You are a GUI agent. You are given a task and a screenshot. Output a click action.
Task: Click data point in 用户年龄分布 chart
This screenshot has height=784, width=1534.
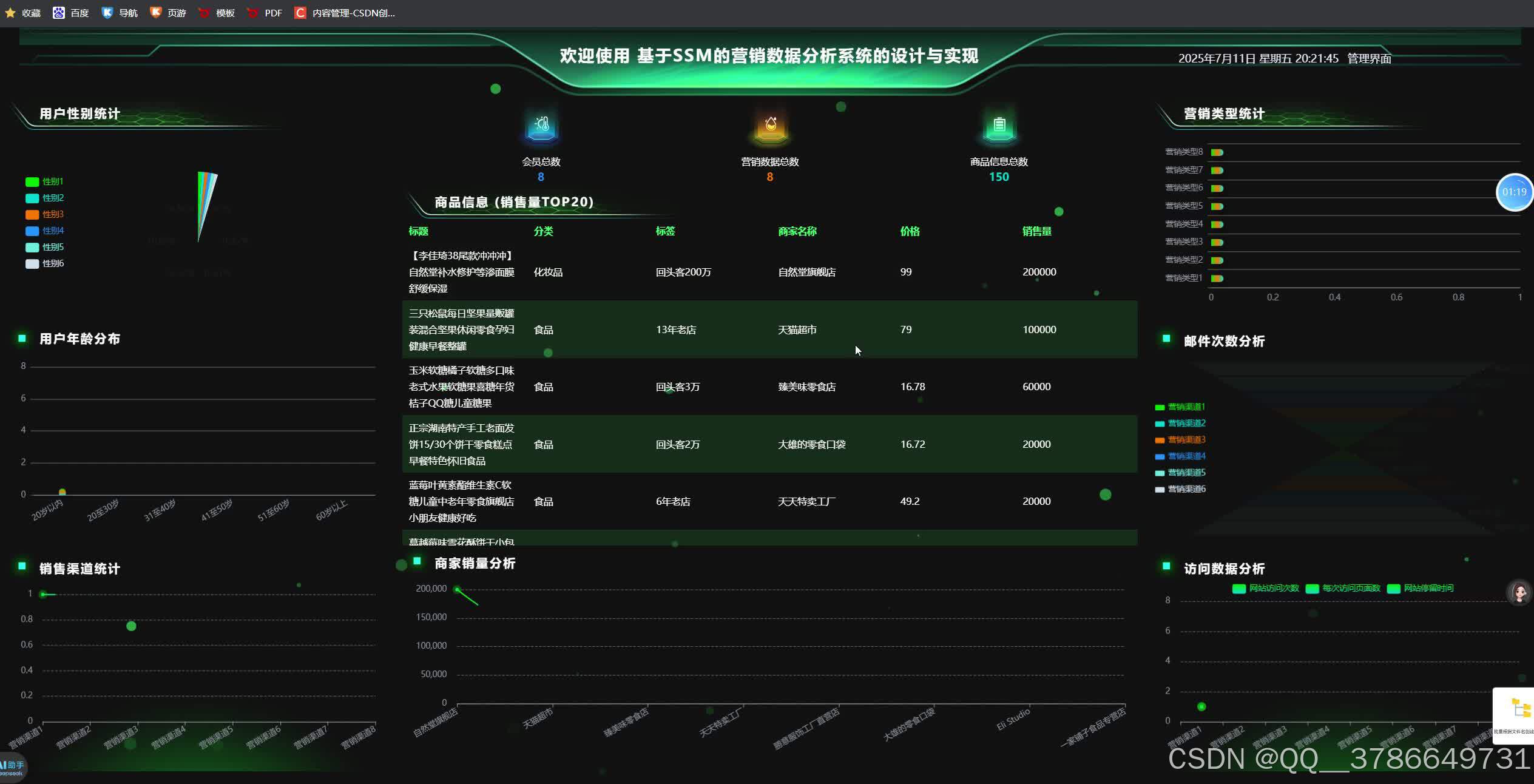point(62,492)
